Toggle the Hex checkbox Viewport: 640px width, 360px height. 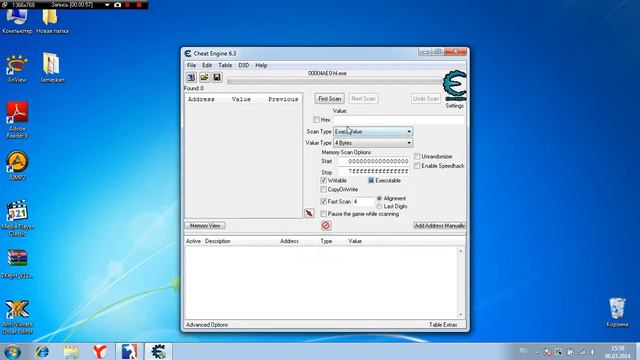coord(316,120)
